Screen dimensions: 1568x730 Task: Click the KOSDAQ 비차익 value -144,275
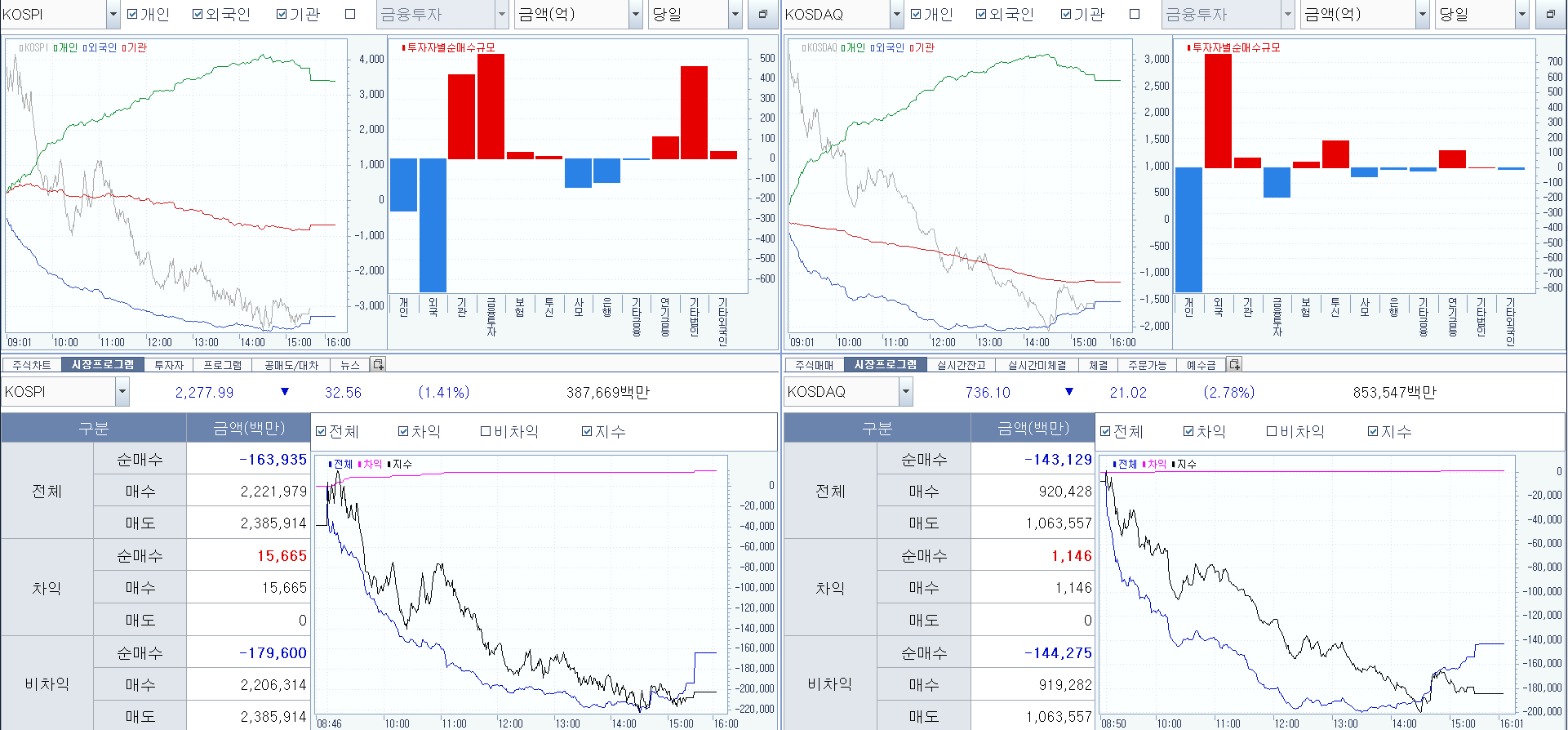click(x=1058, y=653)
